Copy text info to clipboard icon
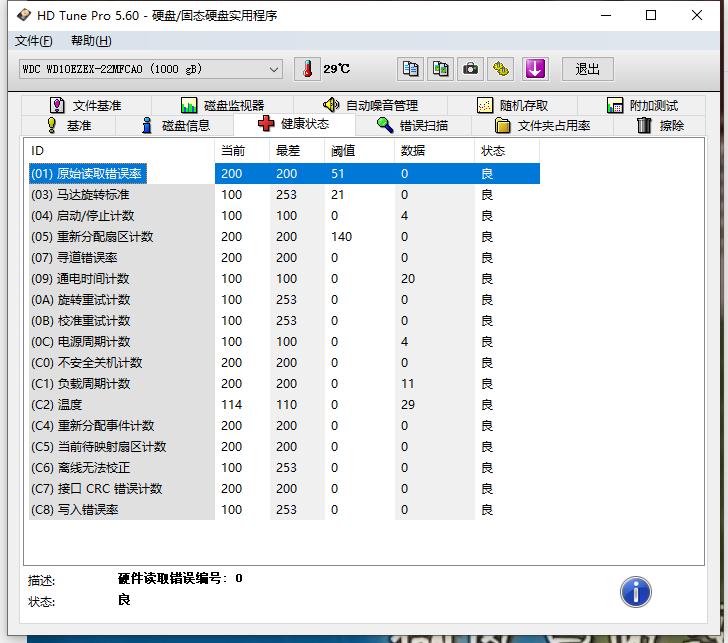Image resolution: width=728 pixels, height=643 pixels. click(410, 69)
